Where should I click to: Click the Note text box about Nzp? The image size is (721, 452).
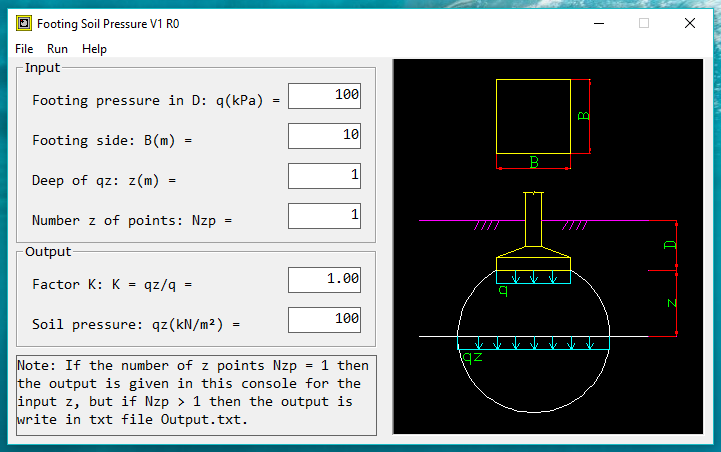click(x=196, y=395)
